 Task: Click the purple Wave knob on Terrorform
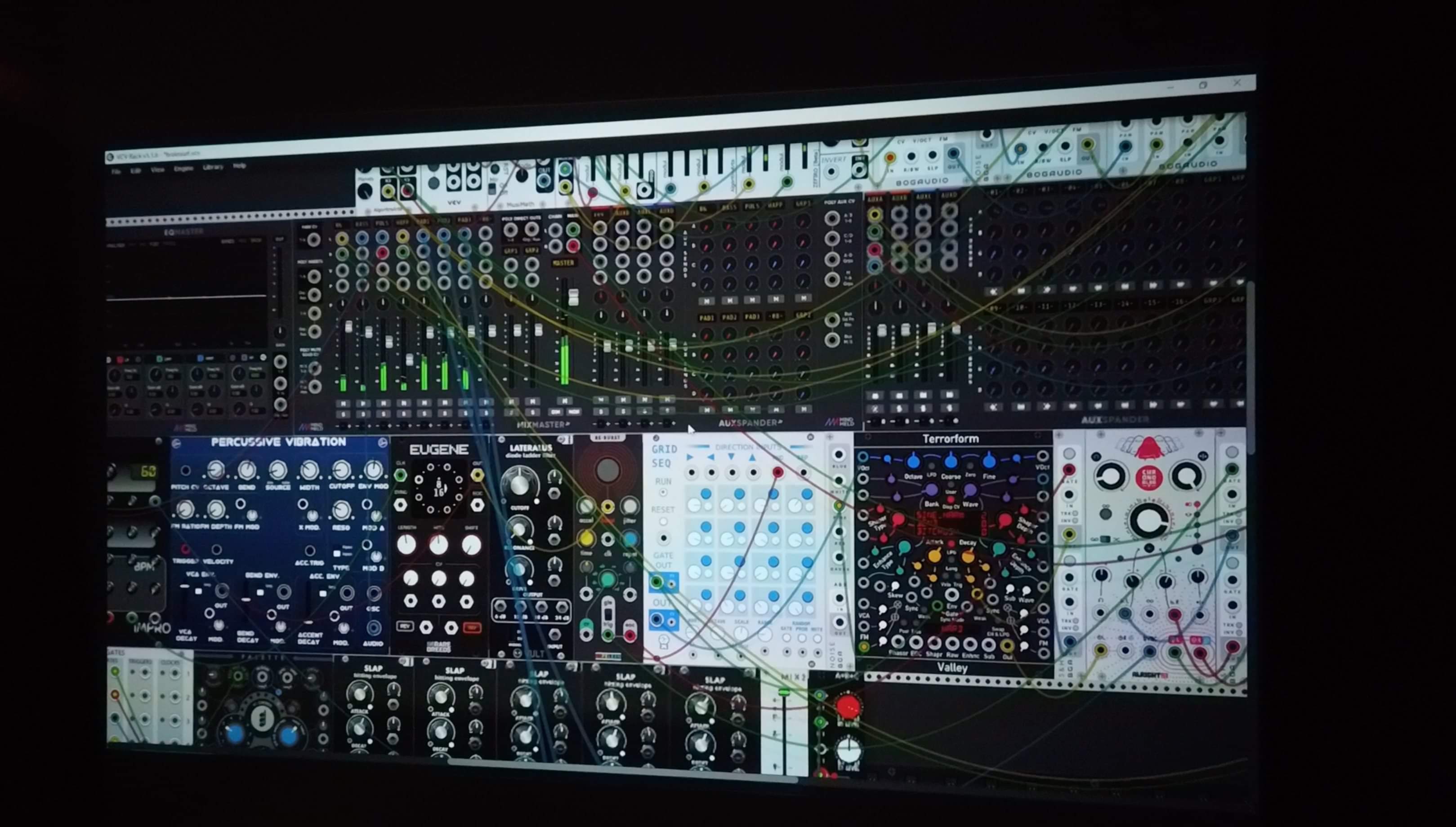(970, 489)
